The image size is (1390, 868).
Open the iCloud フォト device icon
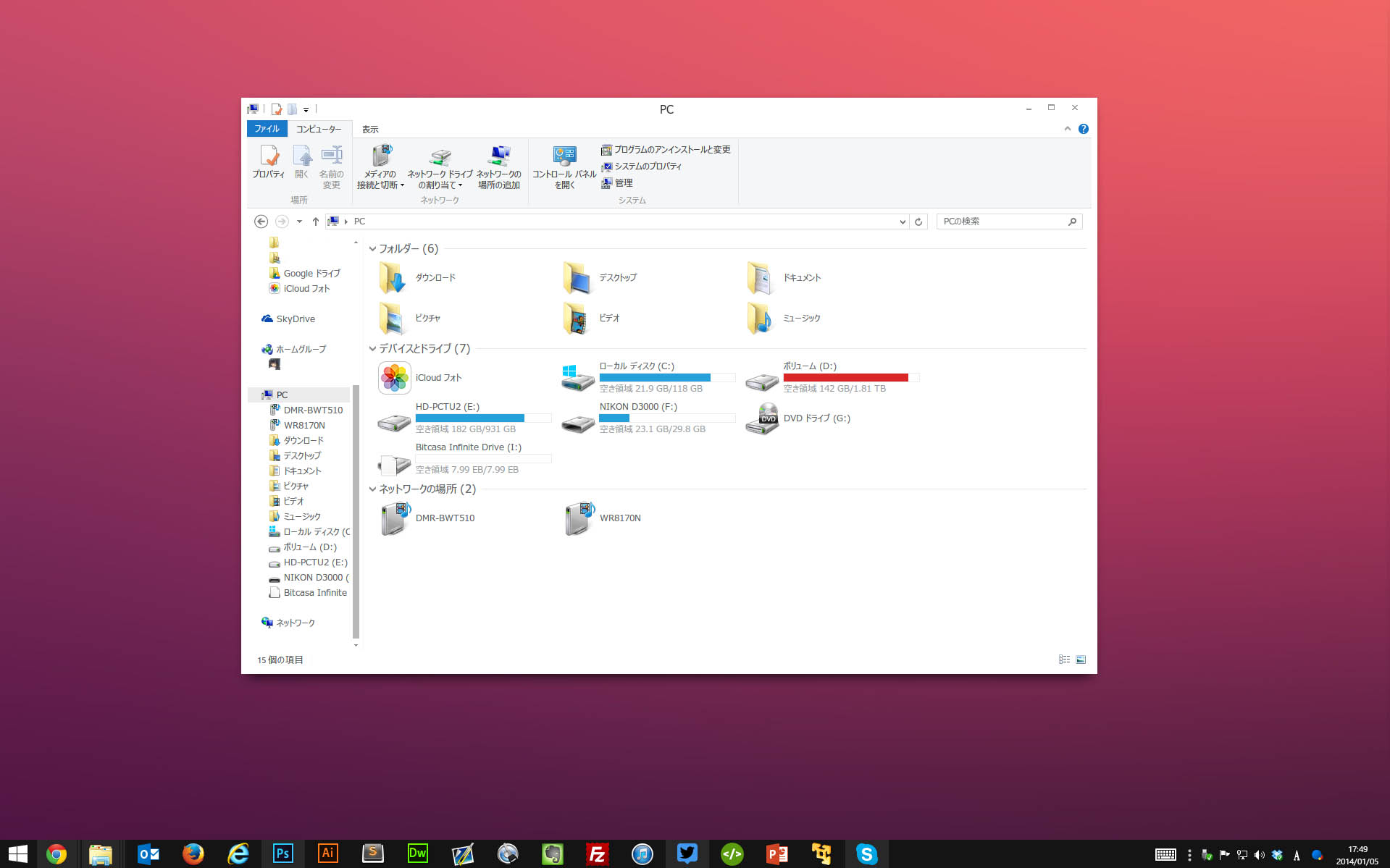pos(395,378)
